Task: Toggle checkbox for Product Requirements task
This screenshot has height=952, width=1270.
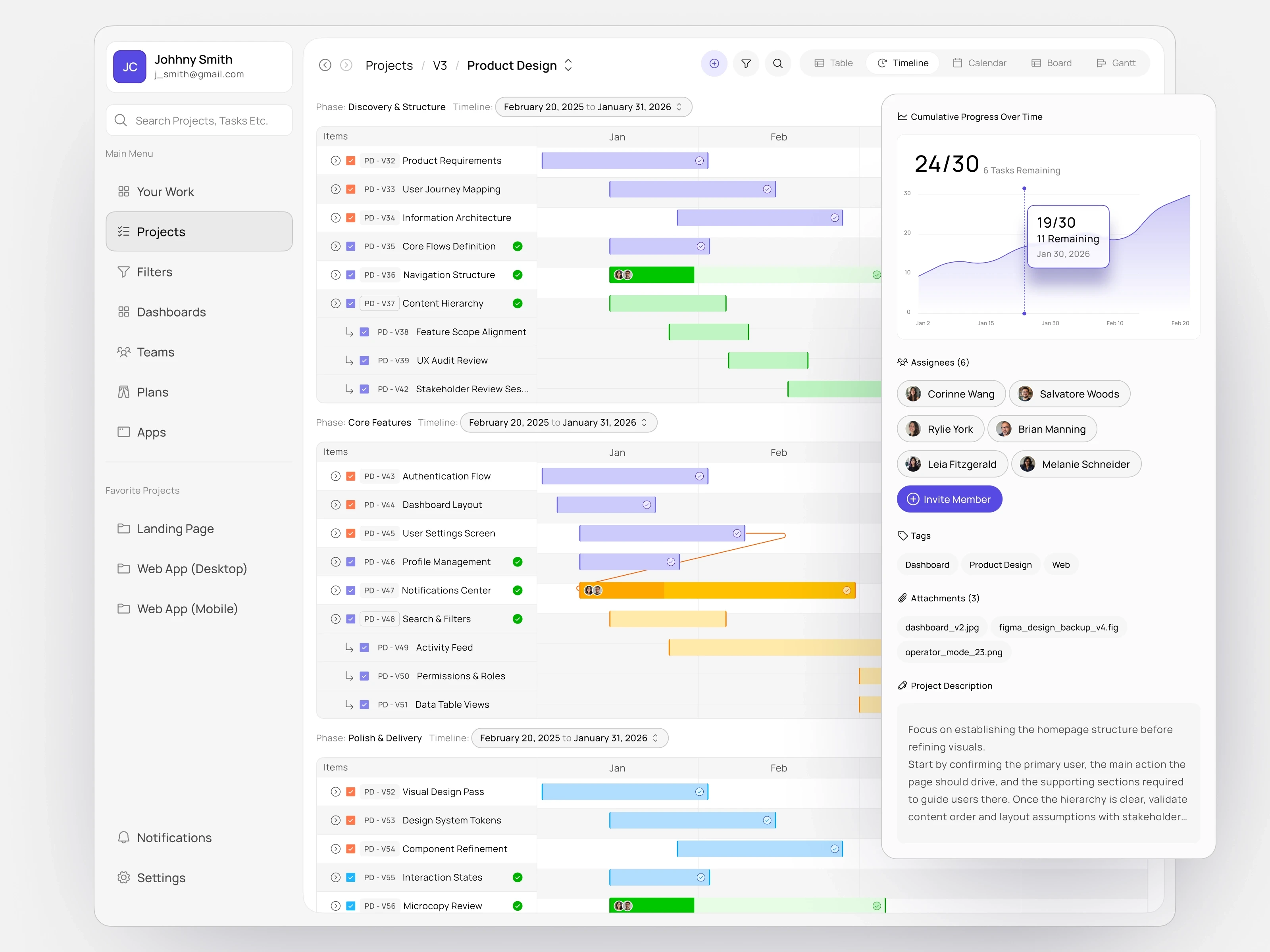Action: coord(351,161)
